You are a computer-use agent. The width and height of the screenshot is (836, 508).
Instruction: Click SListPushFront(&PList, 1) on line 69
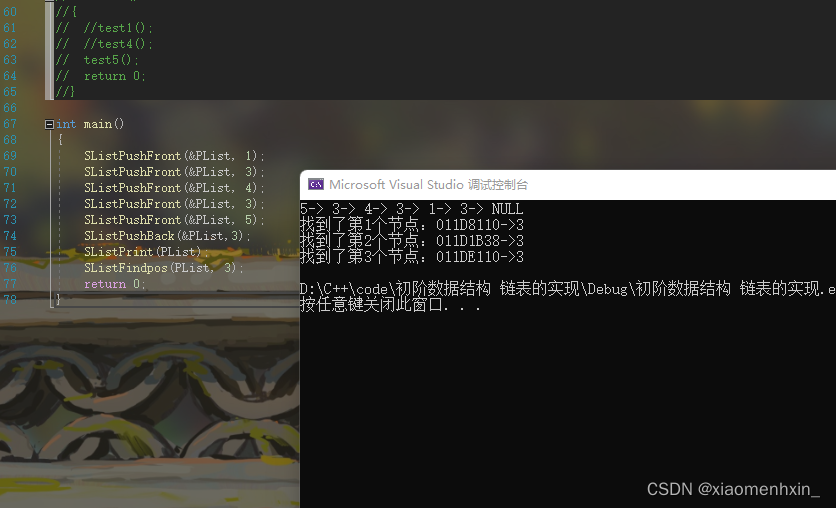tap(174, 156)
